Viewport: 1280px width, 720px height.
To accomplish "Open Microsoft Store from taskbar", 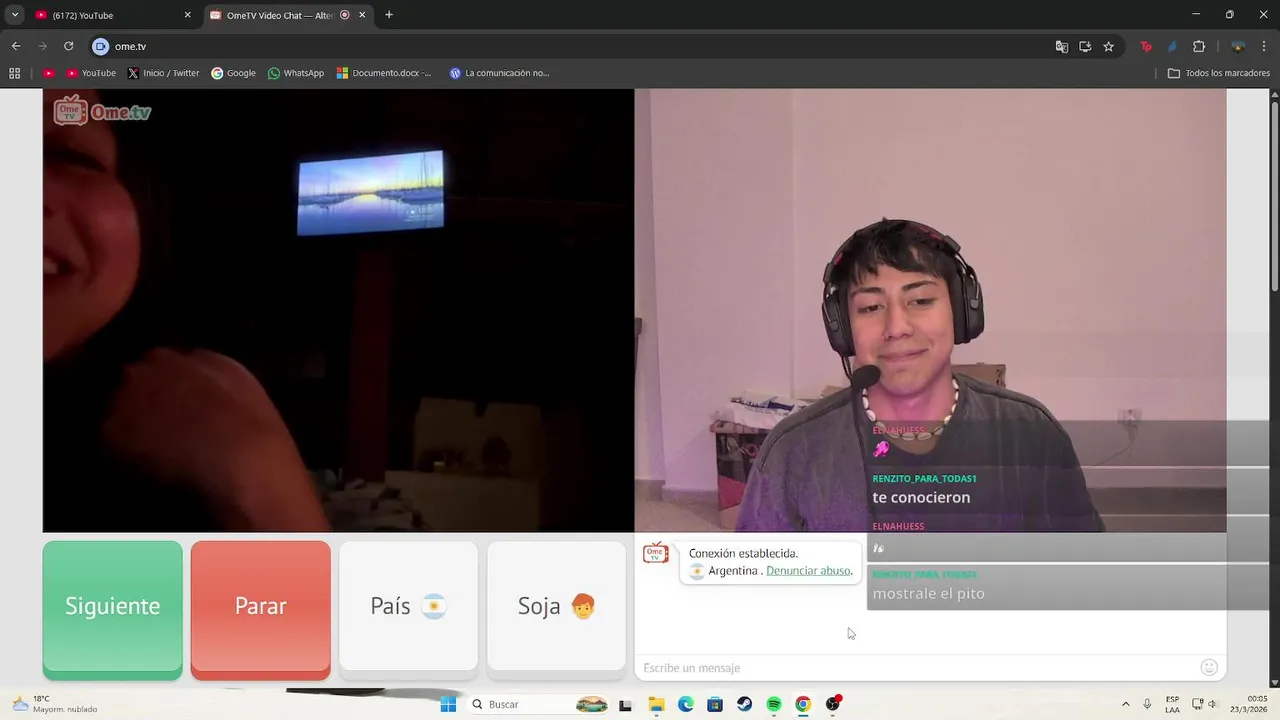I will pyautogui.click(x=715, y=704).
